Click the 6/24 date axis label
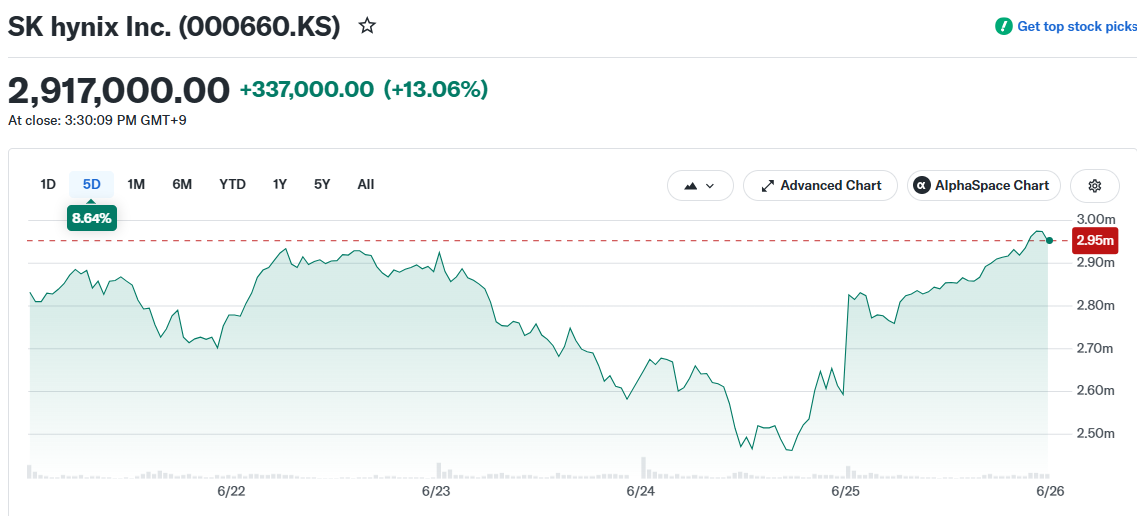 pyautogui.click(x=641, y=491)
